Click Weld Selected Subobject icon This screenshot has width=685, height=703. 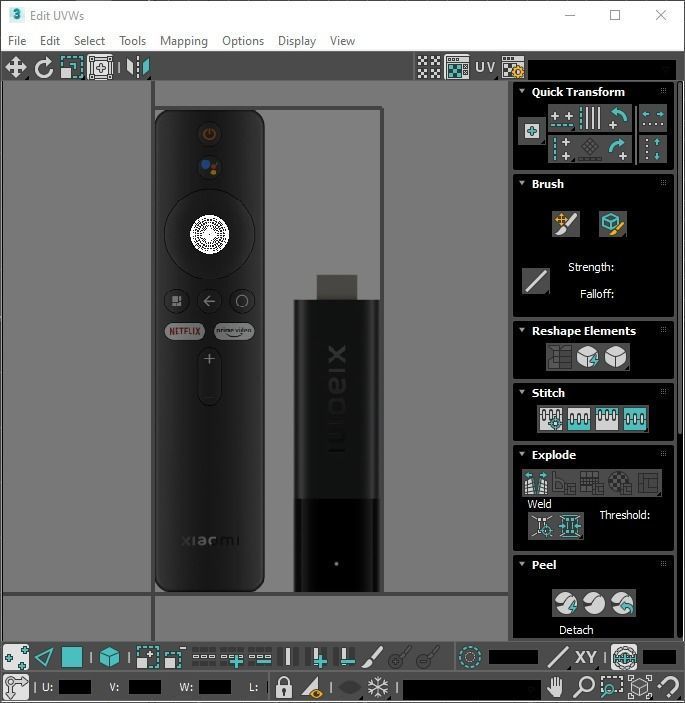(x=570, y=525)
